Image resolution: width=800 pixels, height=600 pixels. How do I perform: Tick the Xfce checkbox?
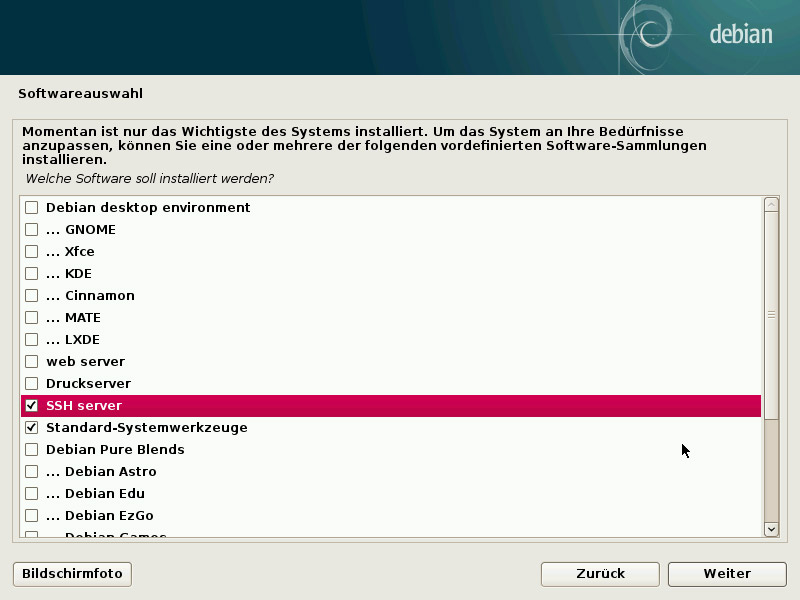(x=32, y=252)
